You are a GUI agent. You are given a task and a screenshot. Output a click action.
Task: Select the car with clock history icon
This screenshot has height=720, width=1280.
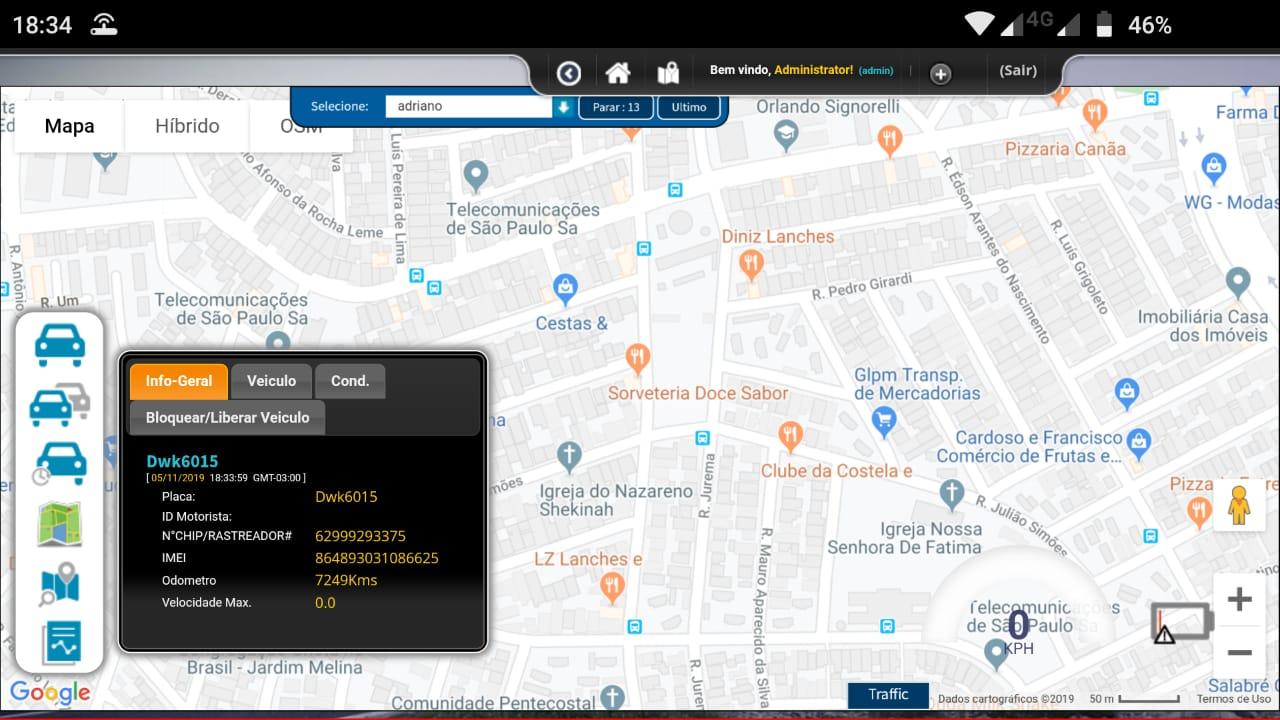[60, 463]
